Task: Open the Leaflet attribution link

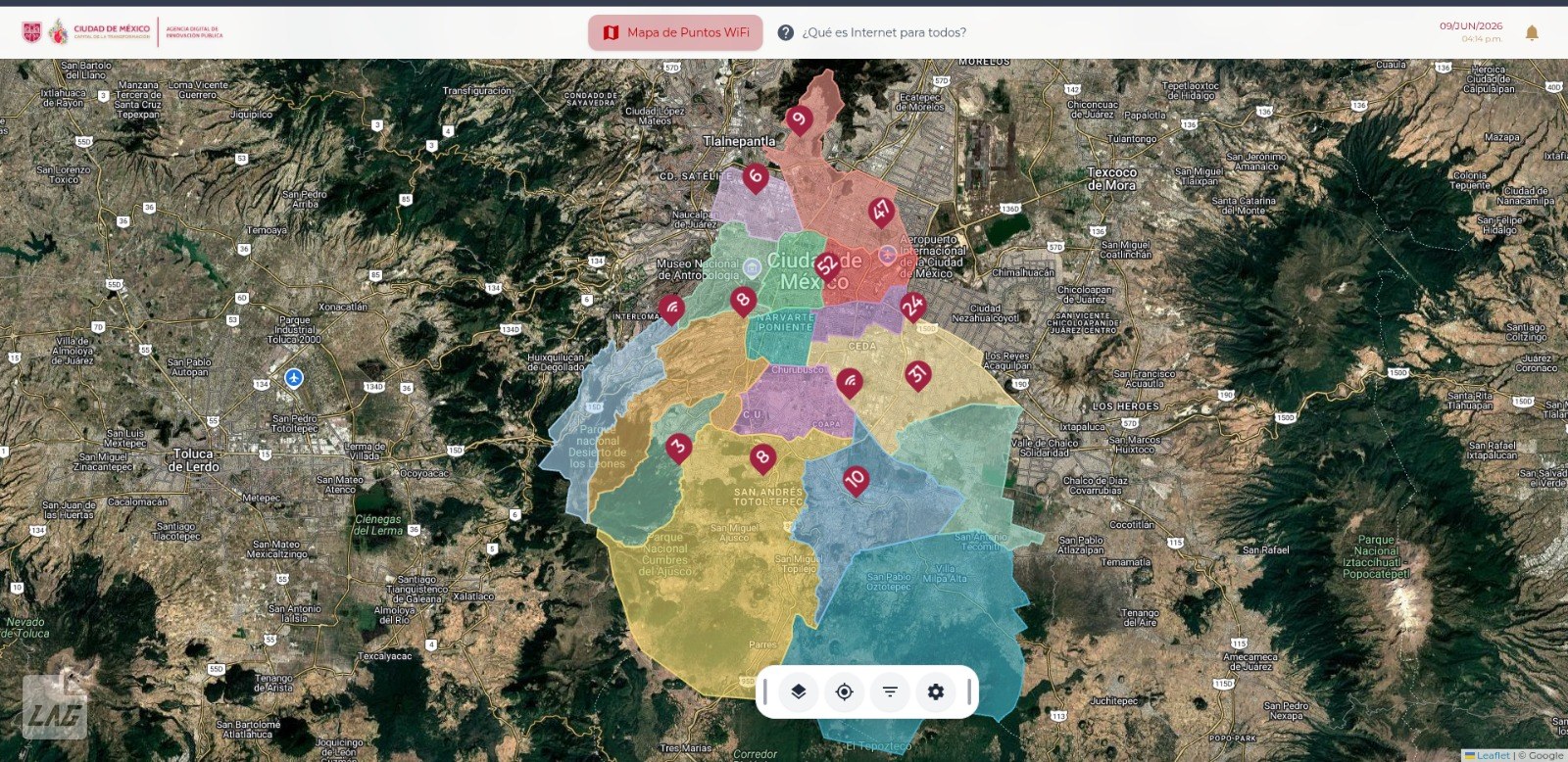Action: click(1487, 755)
